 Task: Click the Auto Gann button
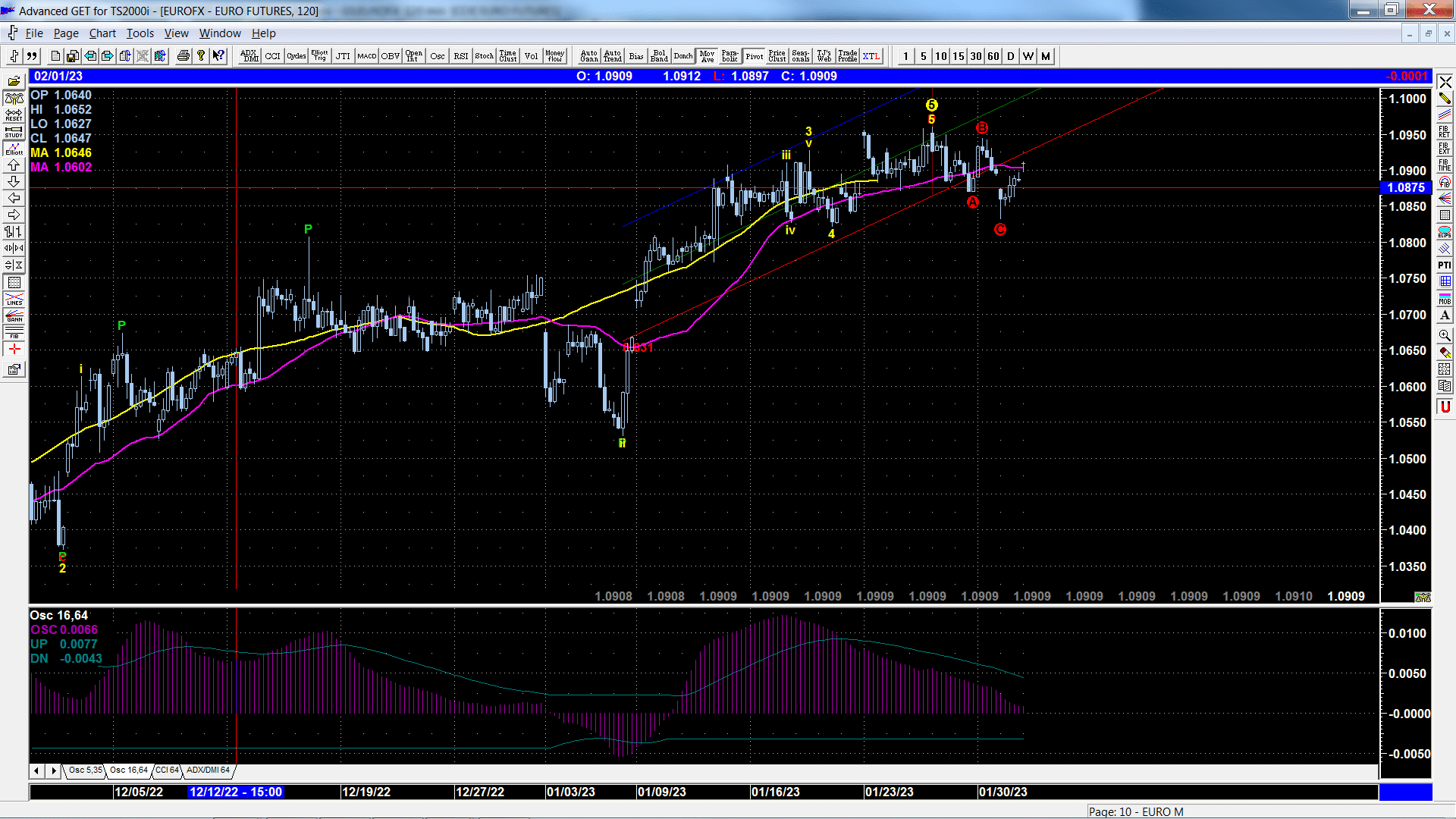coord(589,56)
